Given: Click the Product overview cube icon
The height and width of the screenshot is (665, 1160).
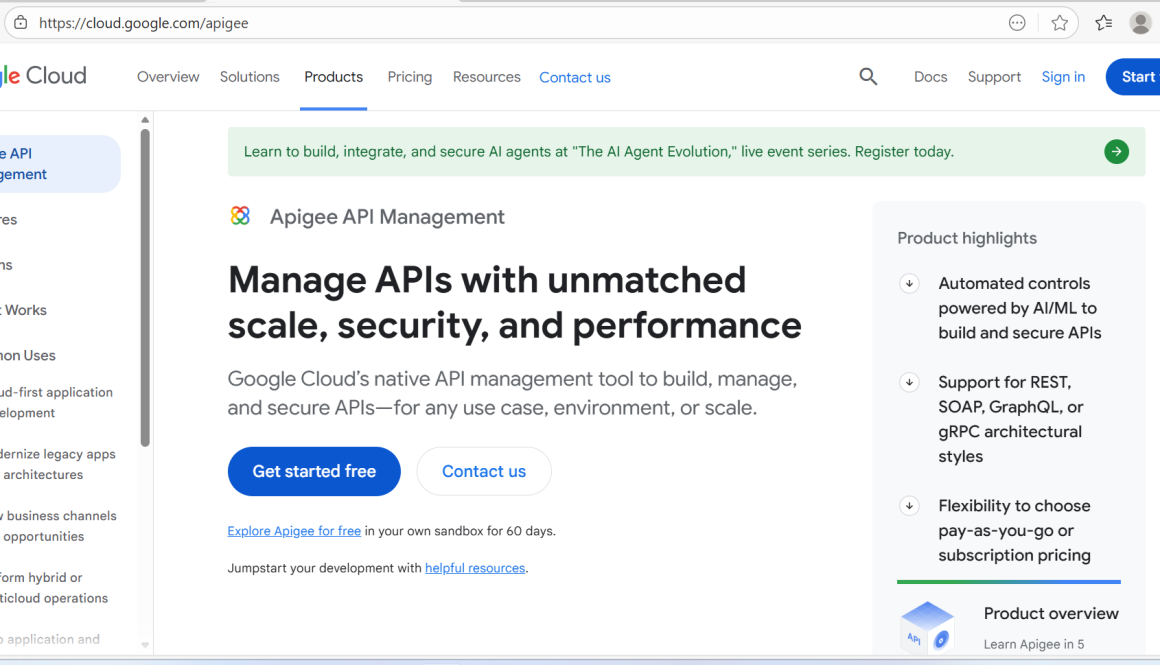Looking at the screenshot, I should pos(926,624).
